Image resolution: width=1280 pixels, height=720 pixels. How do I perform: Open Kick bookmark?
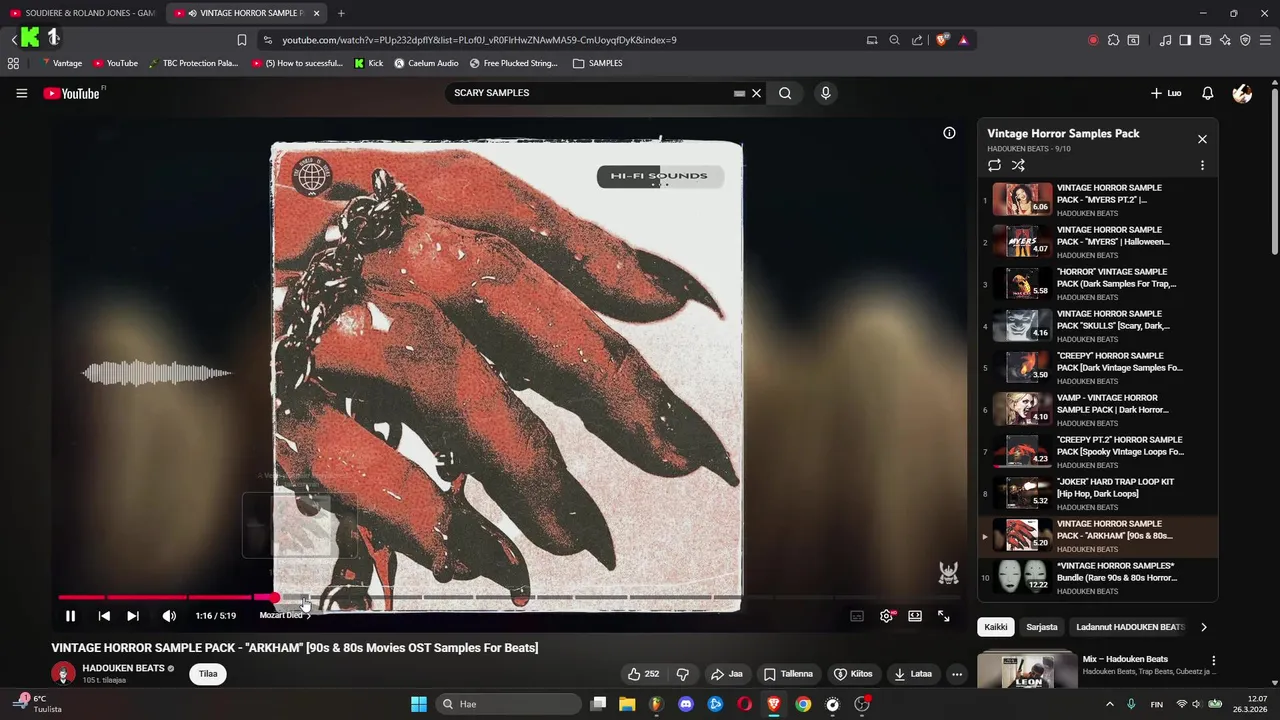pyautogui.click(x=369, y=63)
